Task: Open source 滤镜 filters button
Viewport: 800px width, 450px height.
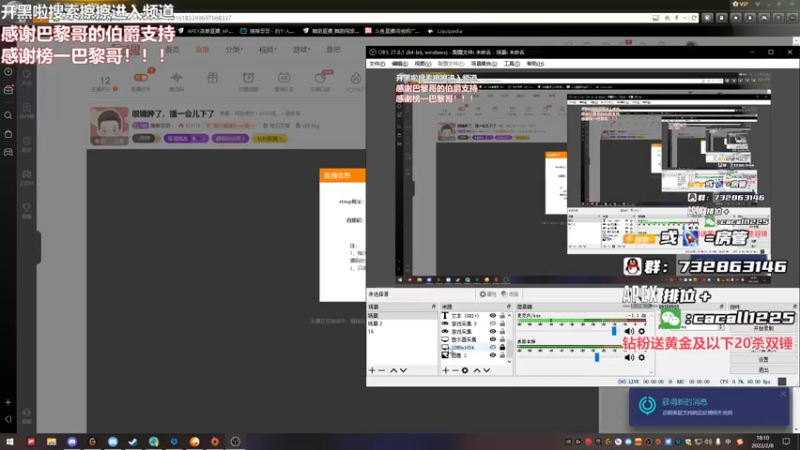Action: tap(510, 294)
